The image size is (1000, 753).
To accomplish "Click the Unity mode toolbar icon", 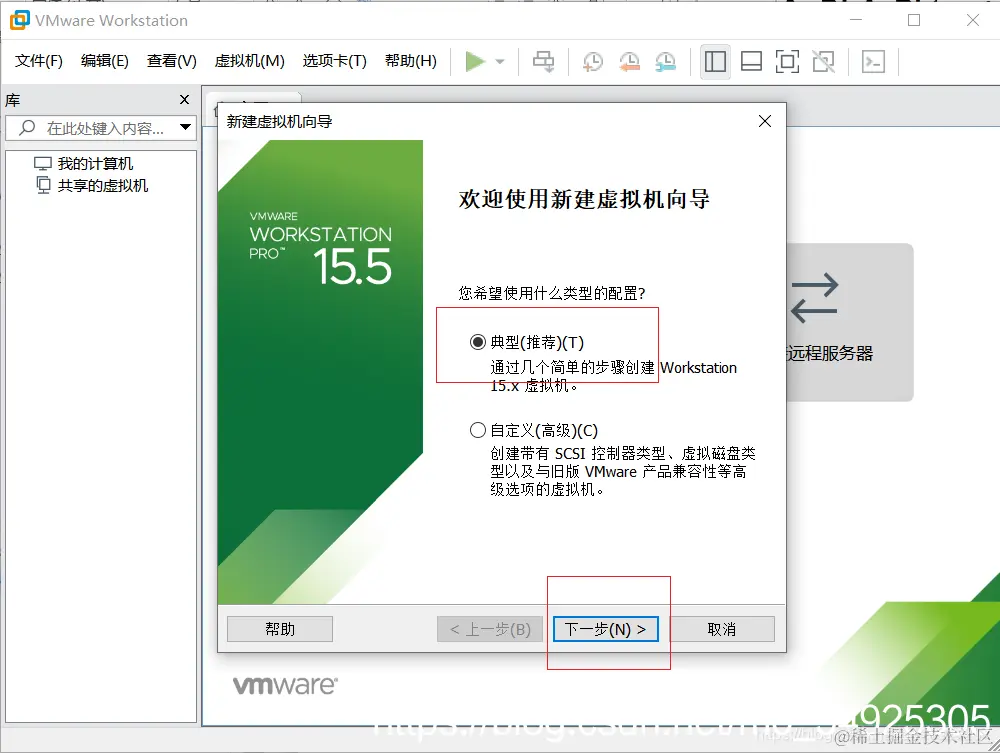I will click(x=823, y=62).
